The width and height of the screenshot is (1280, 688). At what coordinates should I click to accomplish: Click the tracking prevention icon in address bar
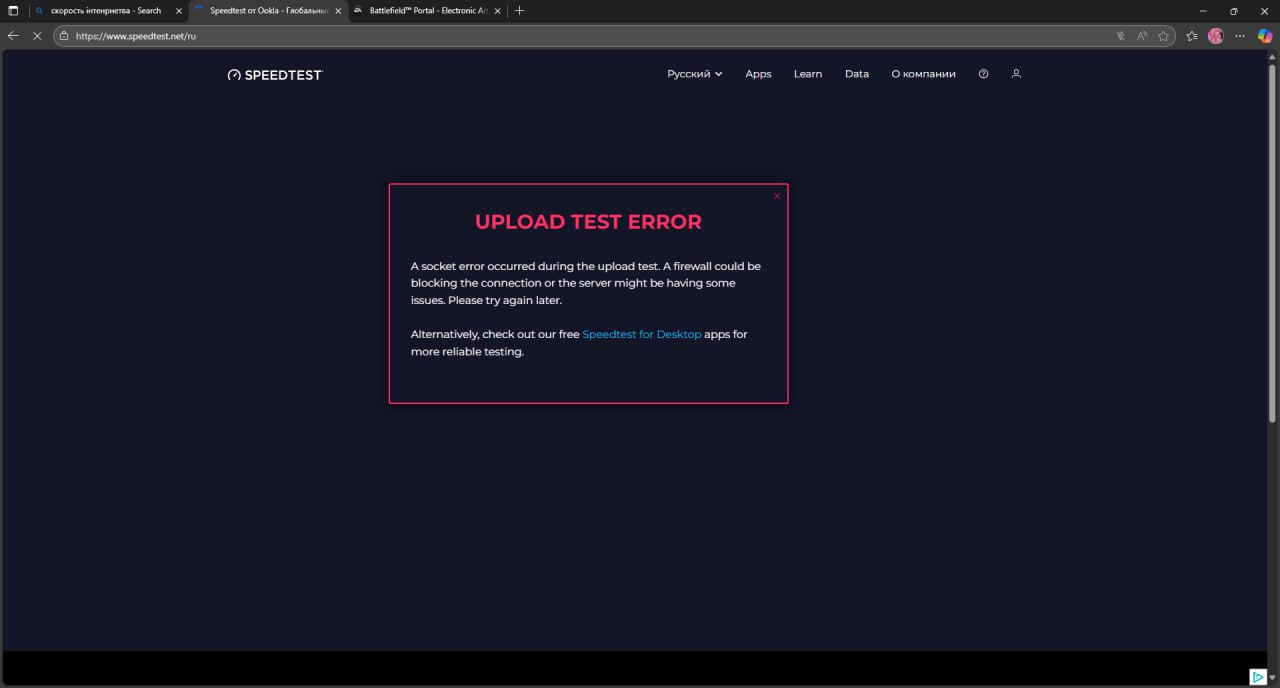tap(1120, 35)
